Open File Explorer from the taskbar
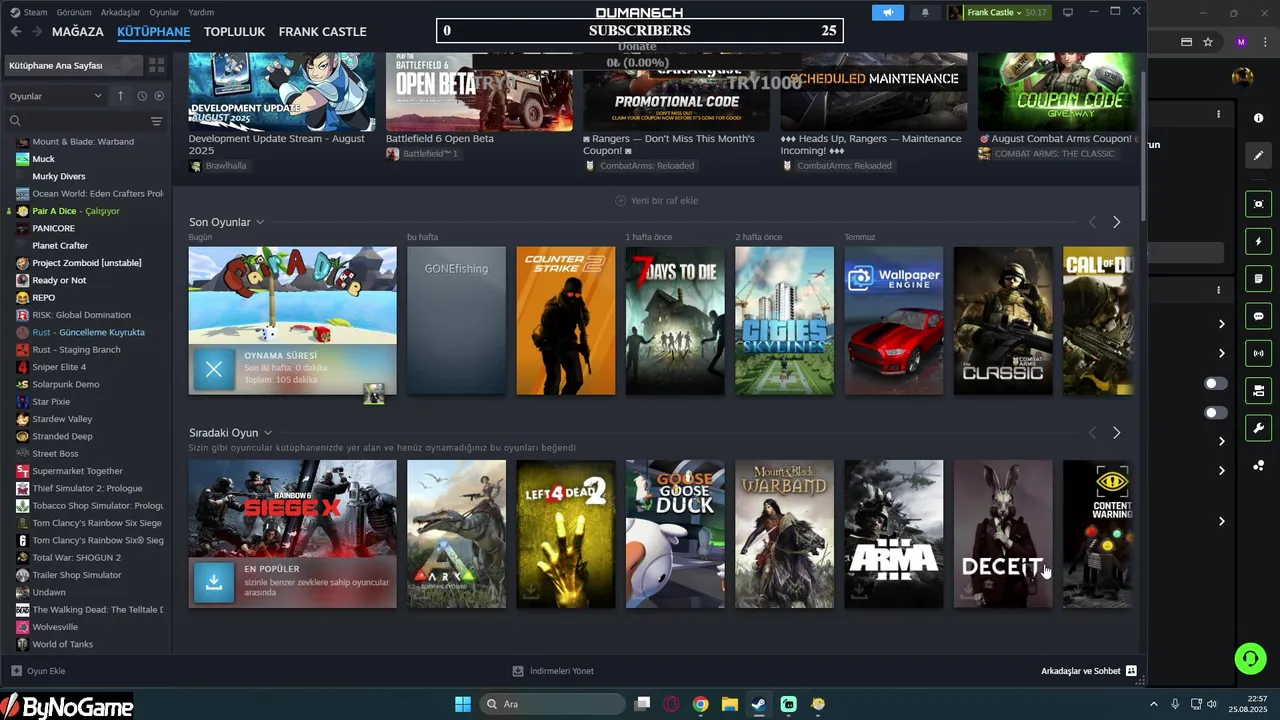 coord(729,704)
